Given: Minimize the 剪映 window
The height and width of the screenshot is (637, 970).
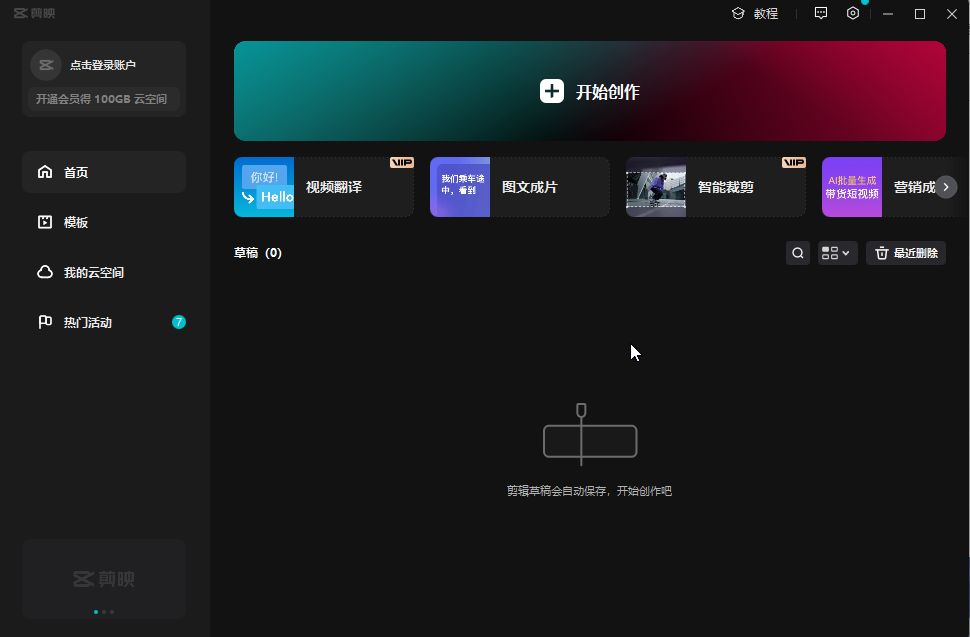Looking at the screenshot, I should 888,14.
